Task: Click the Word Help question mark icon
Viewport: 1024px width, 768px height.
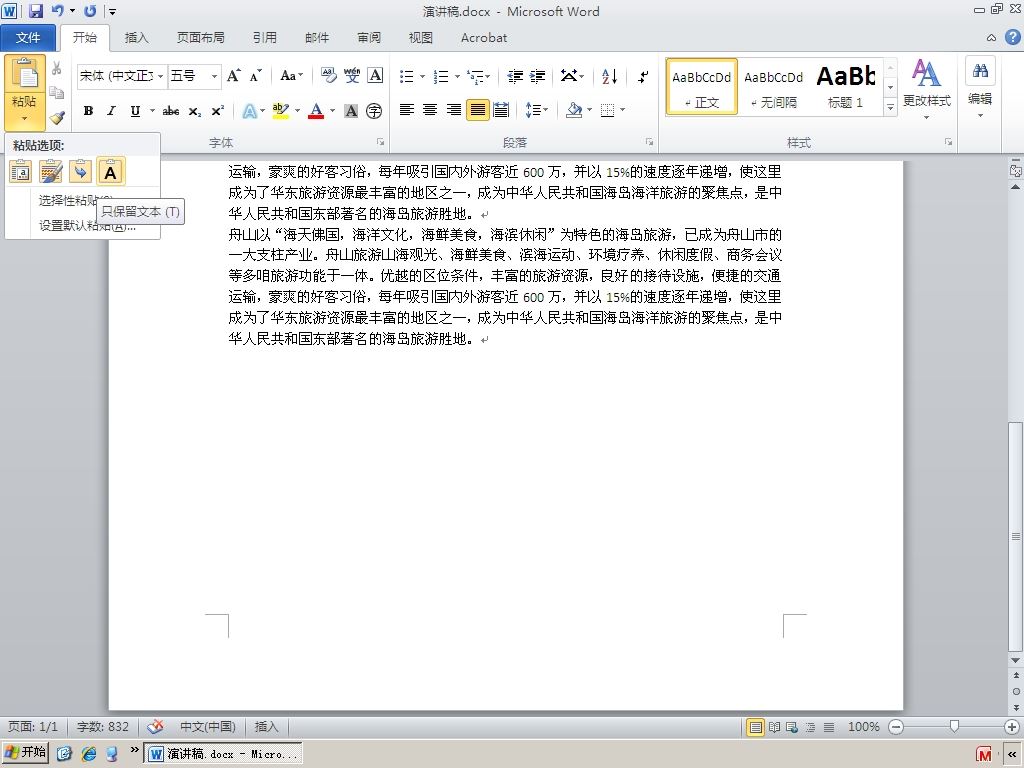Action: 1012,37
